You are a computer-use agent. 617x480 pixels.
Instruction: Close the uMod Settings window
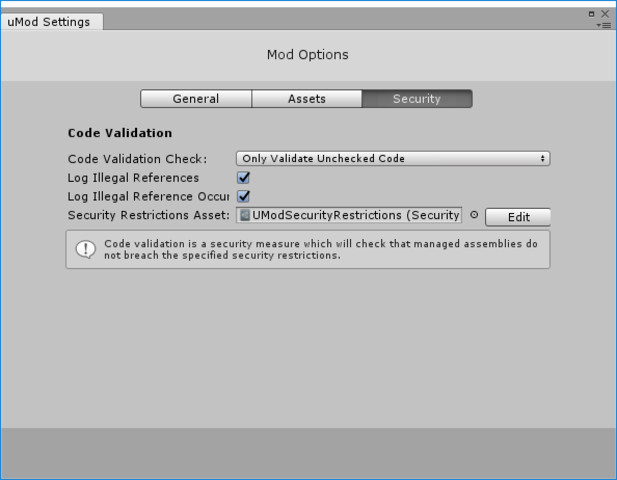pyautogui.click(x=605, y=14)
